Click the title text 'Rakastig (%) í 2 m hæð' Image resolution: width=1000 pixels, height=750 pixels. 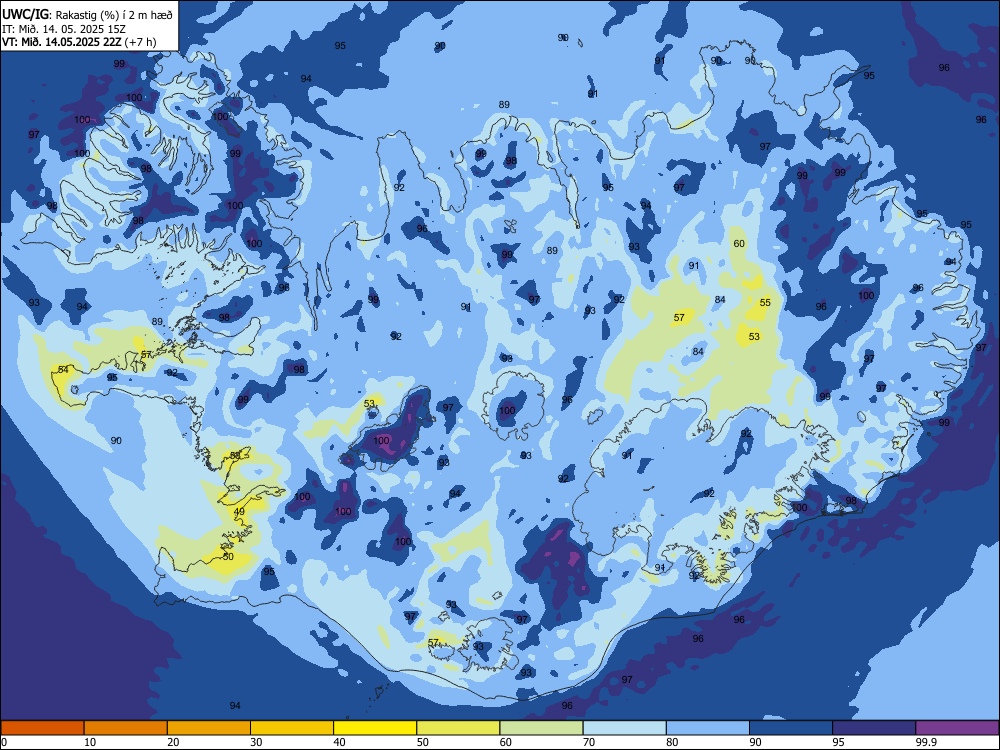(115, 15)
